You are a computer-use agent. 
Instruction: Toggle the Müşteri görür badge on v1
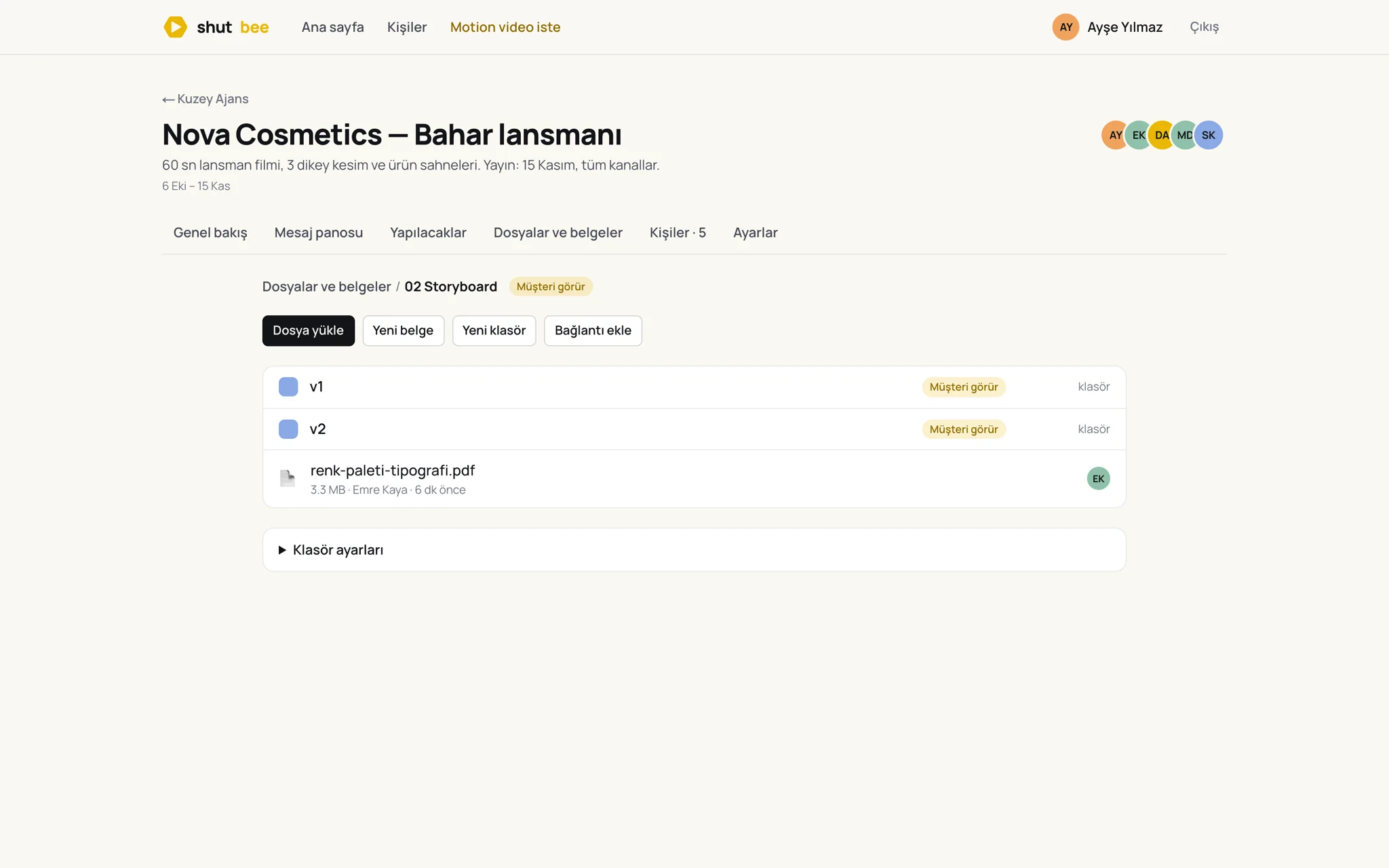point(963,387)
